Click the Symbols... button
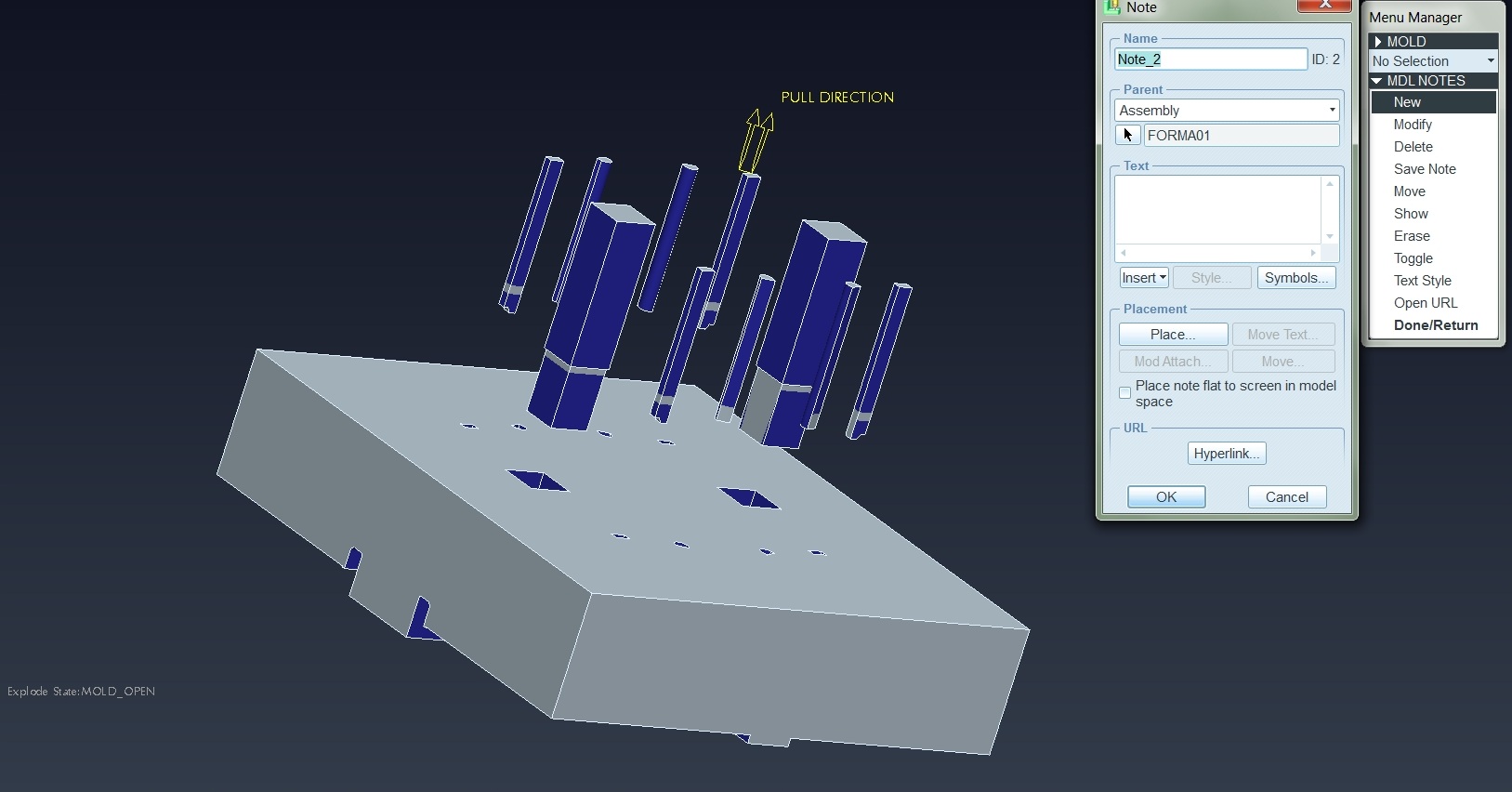 click(x=1296, y=278)
